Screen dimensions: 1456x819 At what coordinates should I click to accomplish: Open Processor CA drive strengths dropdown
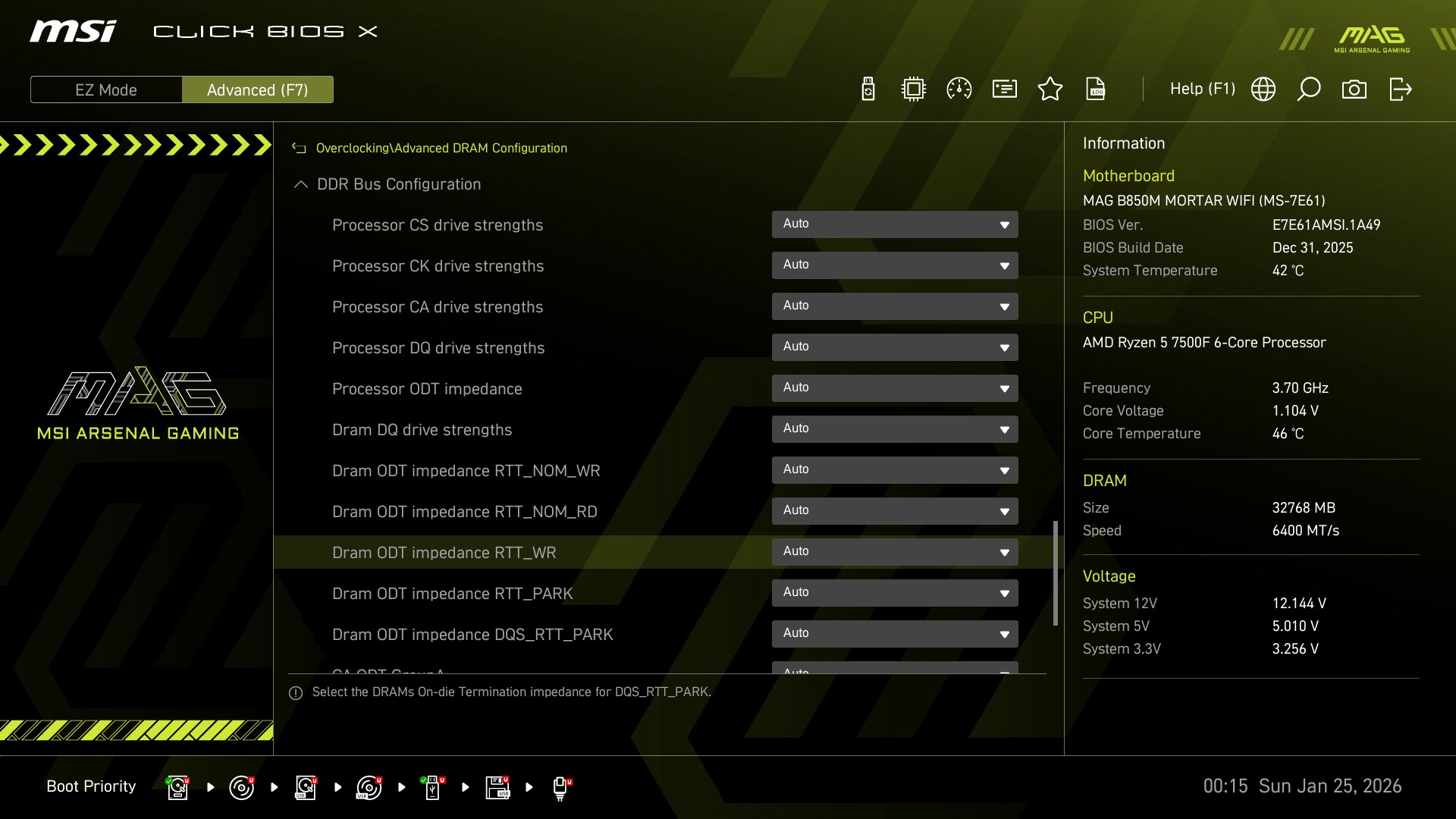[895, 306]
